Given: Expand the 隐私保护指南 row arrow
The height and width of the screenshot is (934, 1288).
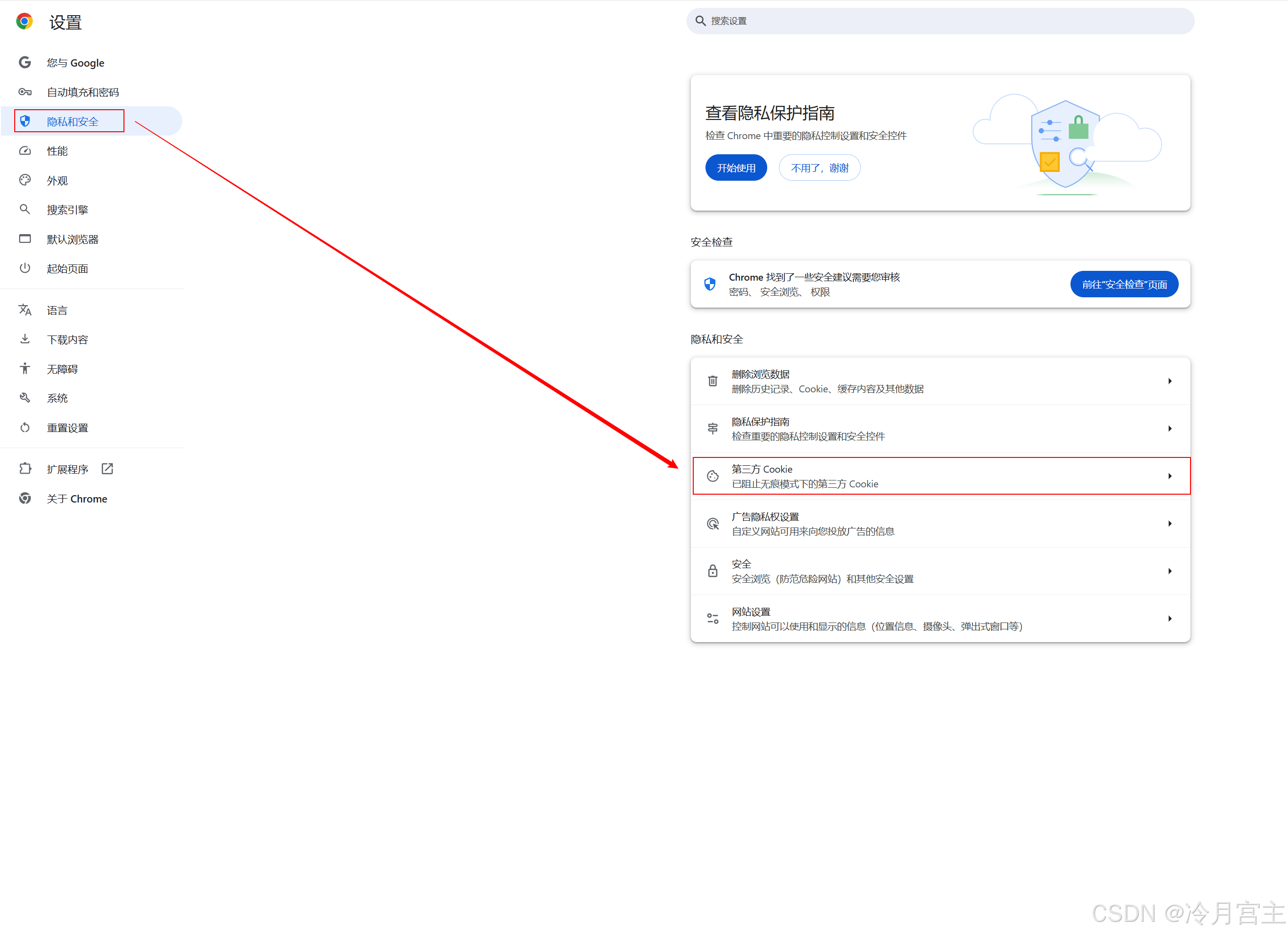Looking at the screenshot, I should coord(1169,429).
